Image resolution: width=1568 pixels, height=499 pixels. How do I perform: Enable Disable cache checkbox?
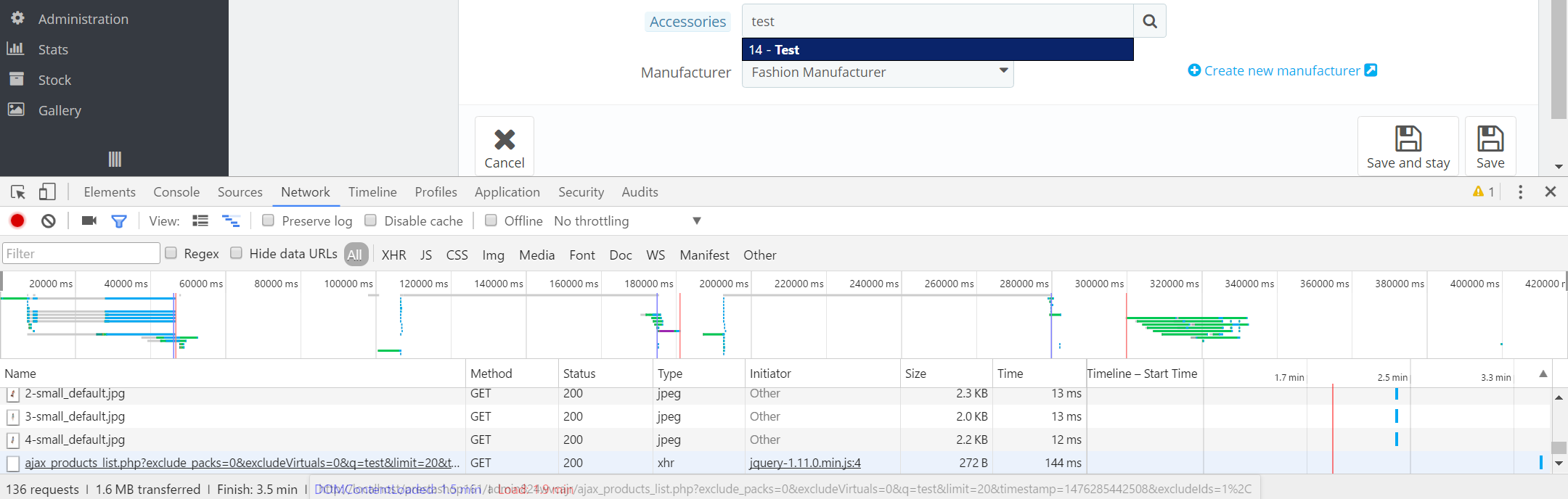coord(370,220)
